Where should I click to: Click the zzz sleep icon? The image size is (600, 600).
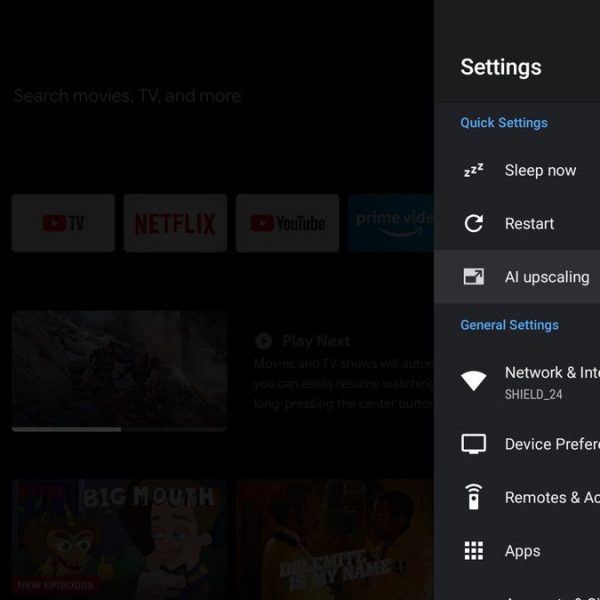(473, 170)
